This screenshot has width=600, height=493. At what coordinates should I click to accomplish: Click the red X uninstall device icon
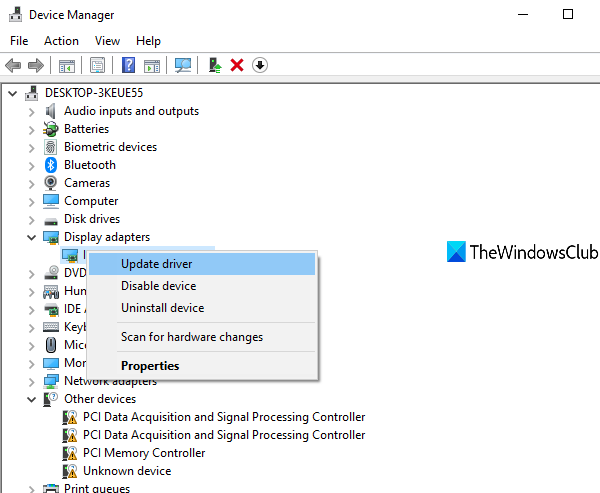point(237,65)
